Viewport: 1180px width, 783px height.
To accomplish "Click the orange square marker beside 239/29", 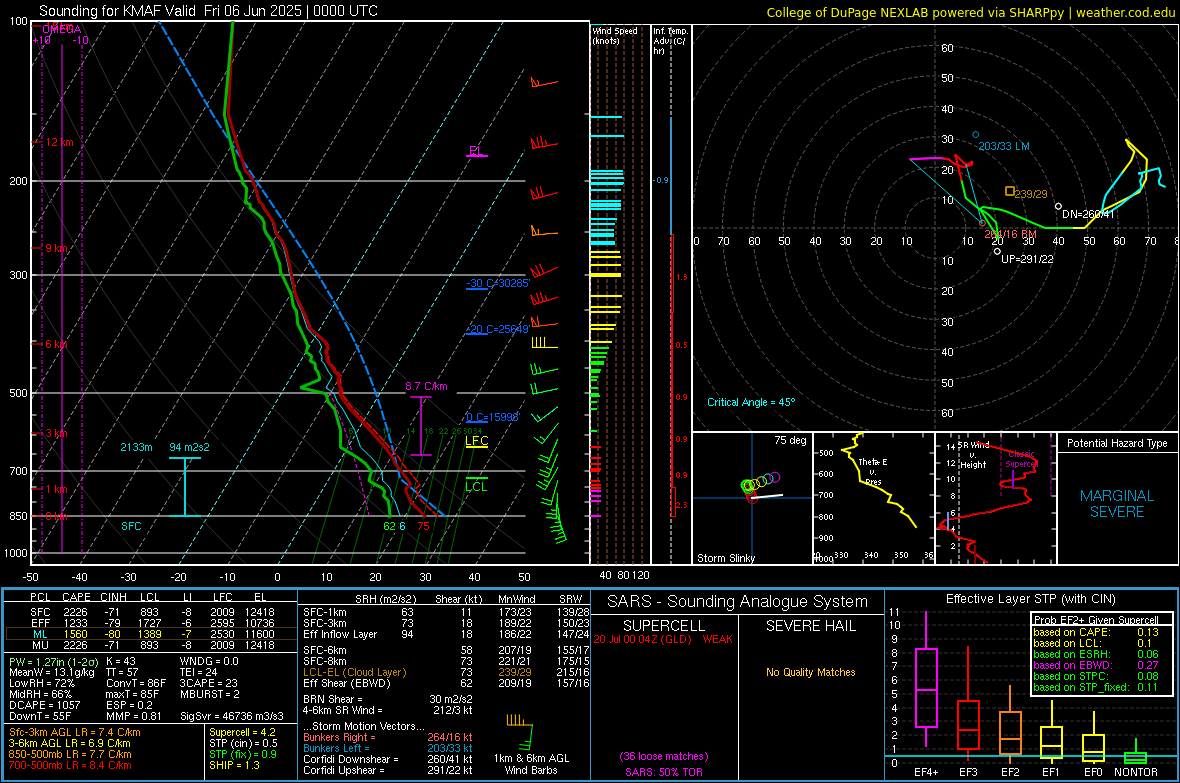I will click(1010, 191).
